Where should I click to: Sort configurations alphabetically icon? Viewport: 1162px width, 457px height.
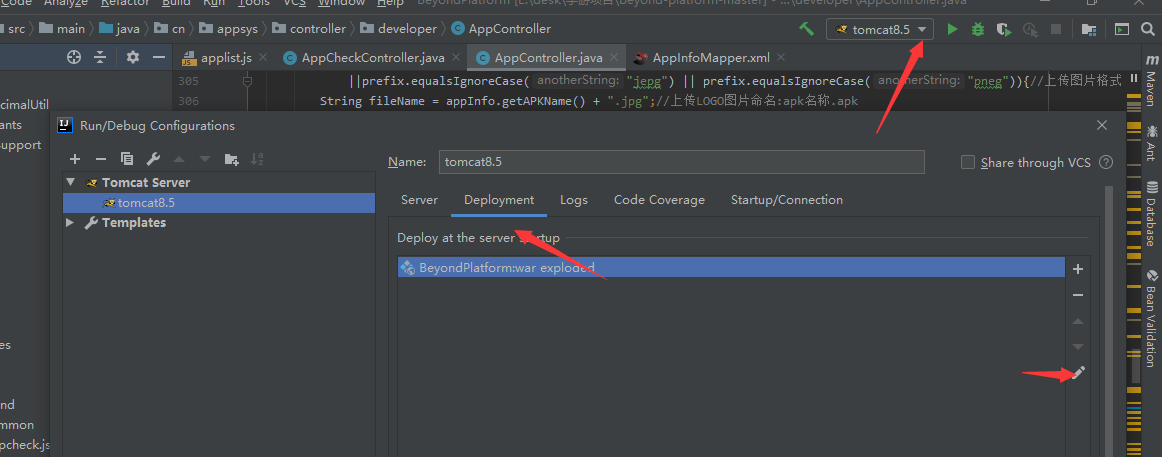click(x=257, y=159)
